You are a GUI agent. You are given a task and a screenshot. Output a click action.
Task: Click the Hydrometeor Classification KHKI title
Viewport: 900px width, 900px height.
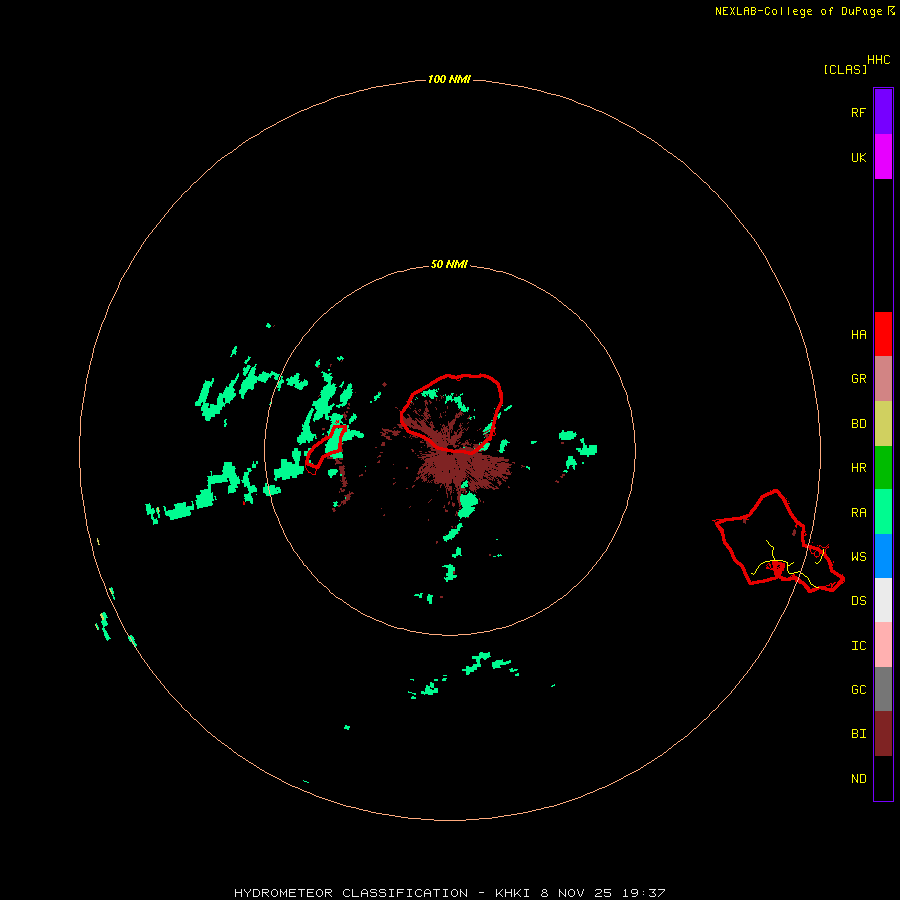(449, 893)
